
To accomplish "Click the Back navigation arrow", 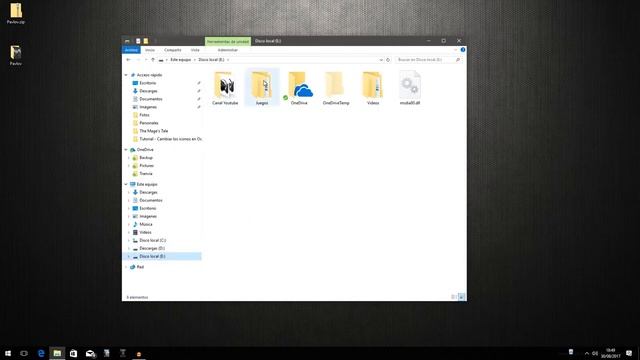I will pos(129,60).
